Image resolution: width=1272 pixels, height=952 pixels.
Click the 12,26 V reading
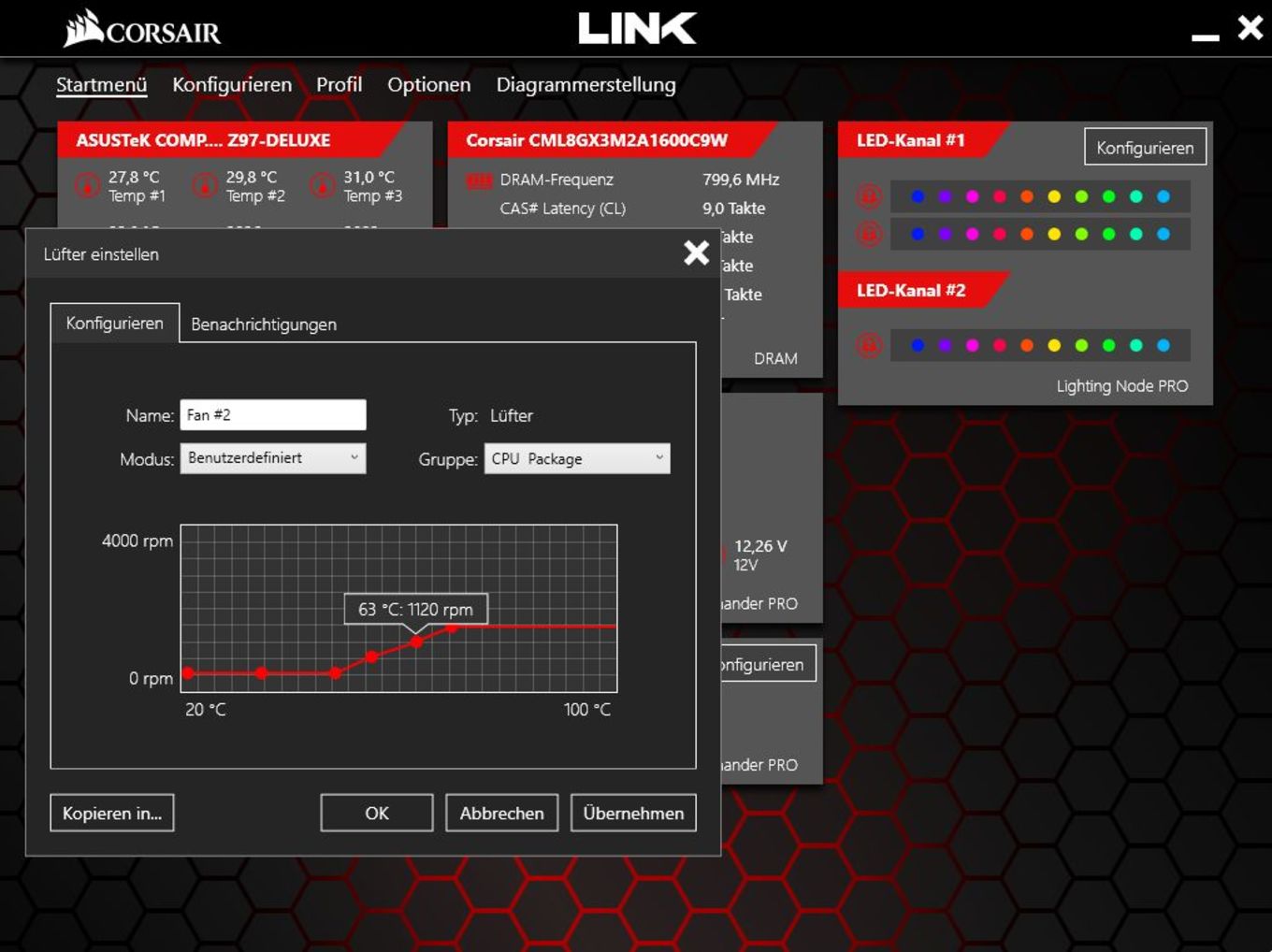pos(760,546)
